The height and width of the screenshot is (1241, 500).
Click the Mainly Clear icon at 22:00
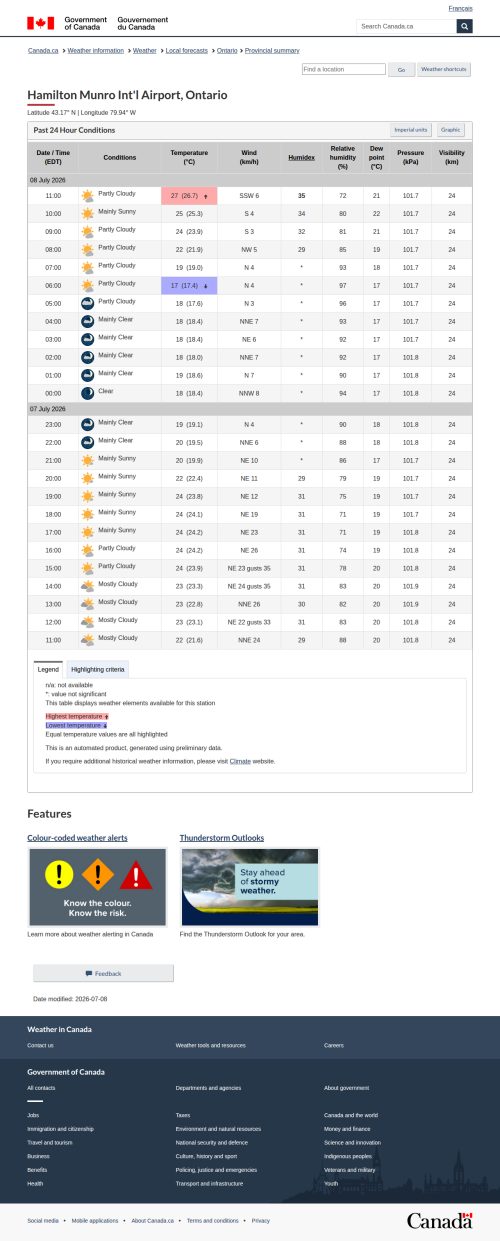[x=88, y=443]
